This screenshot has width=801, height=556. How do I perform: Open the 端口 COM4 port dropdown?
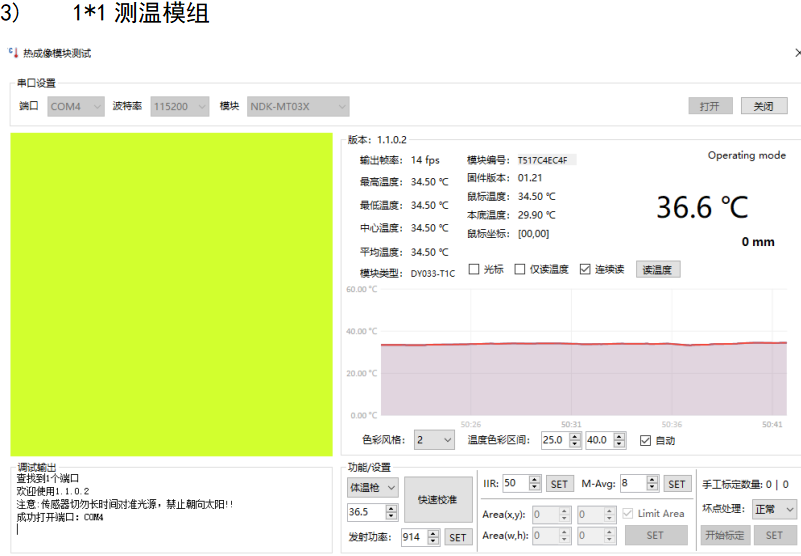click(x=76, y=106)
